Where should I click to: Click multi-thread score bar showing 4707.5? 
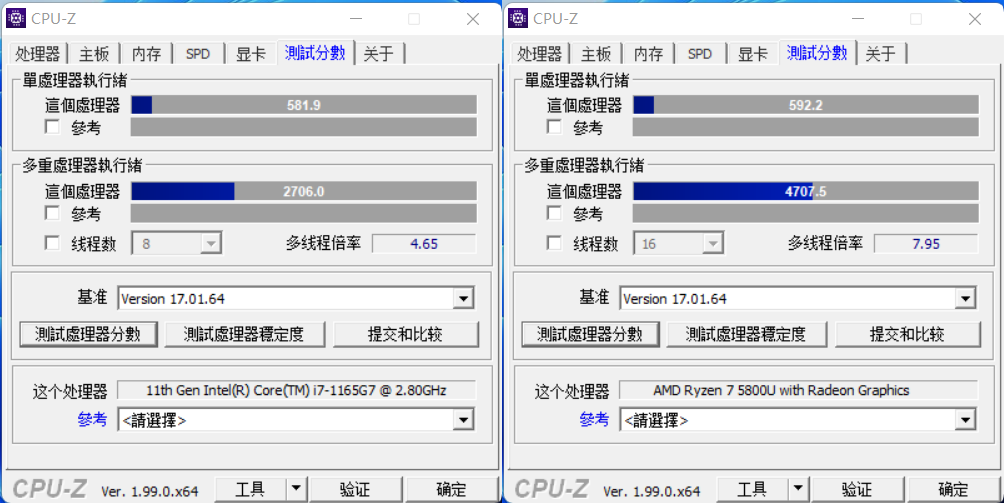(806, 191)
